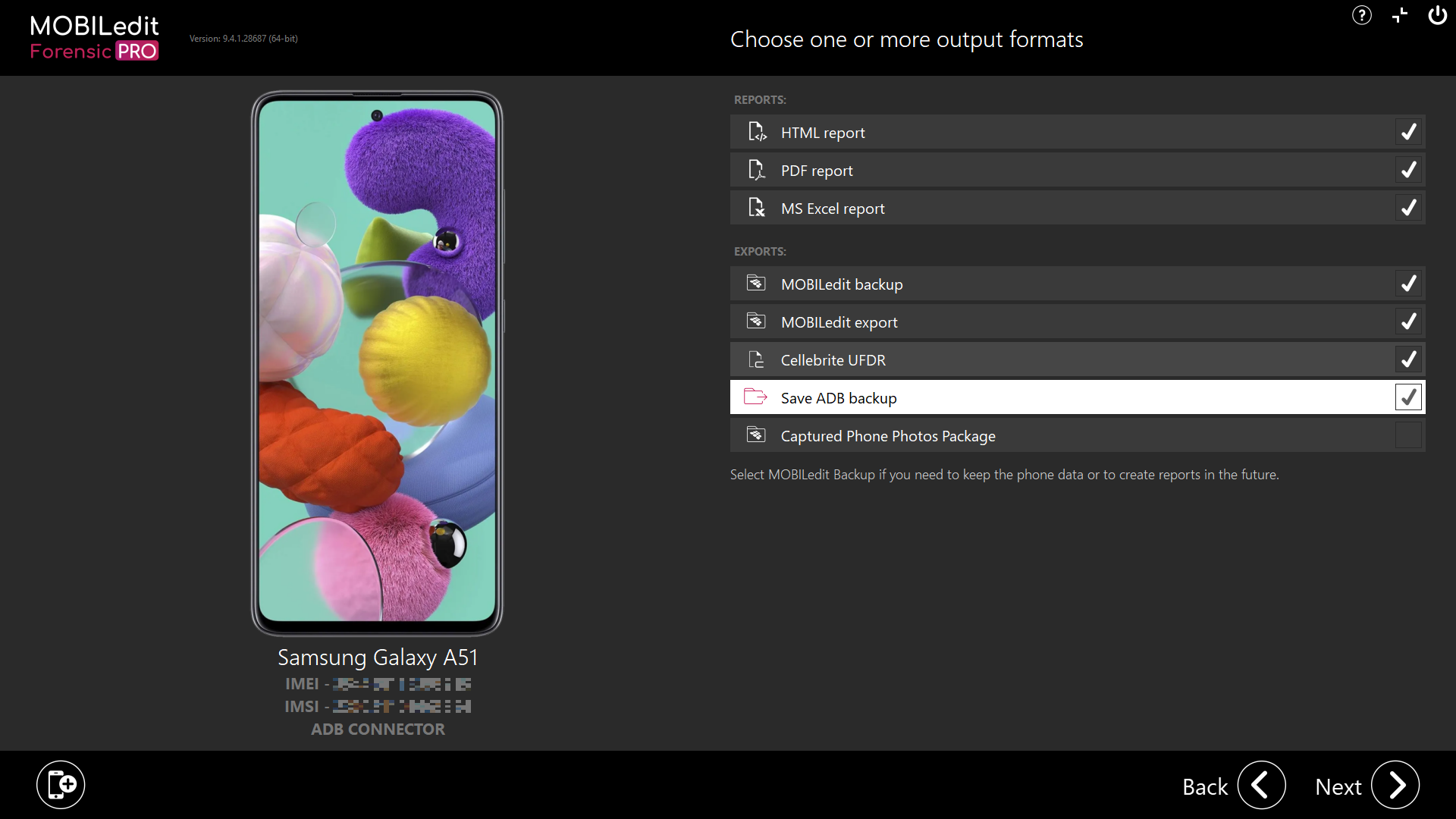1456x819 pixels.
Task: Click the MOBILedit export icon
Action: (x=756, y=321)
